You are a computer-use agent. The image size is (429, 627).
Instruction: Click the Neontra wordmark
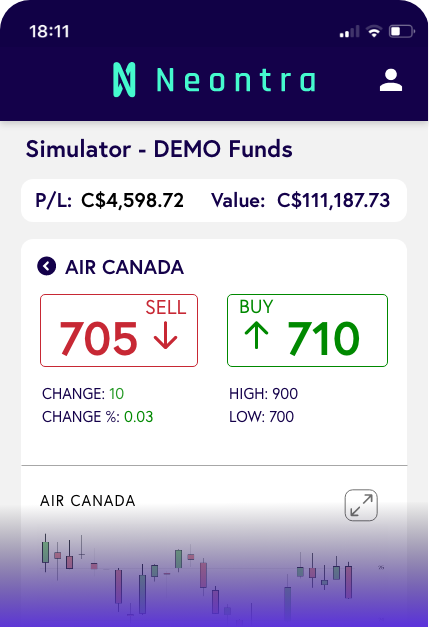(236, 80)
